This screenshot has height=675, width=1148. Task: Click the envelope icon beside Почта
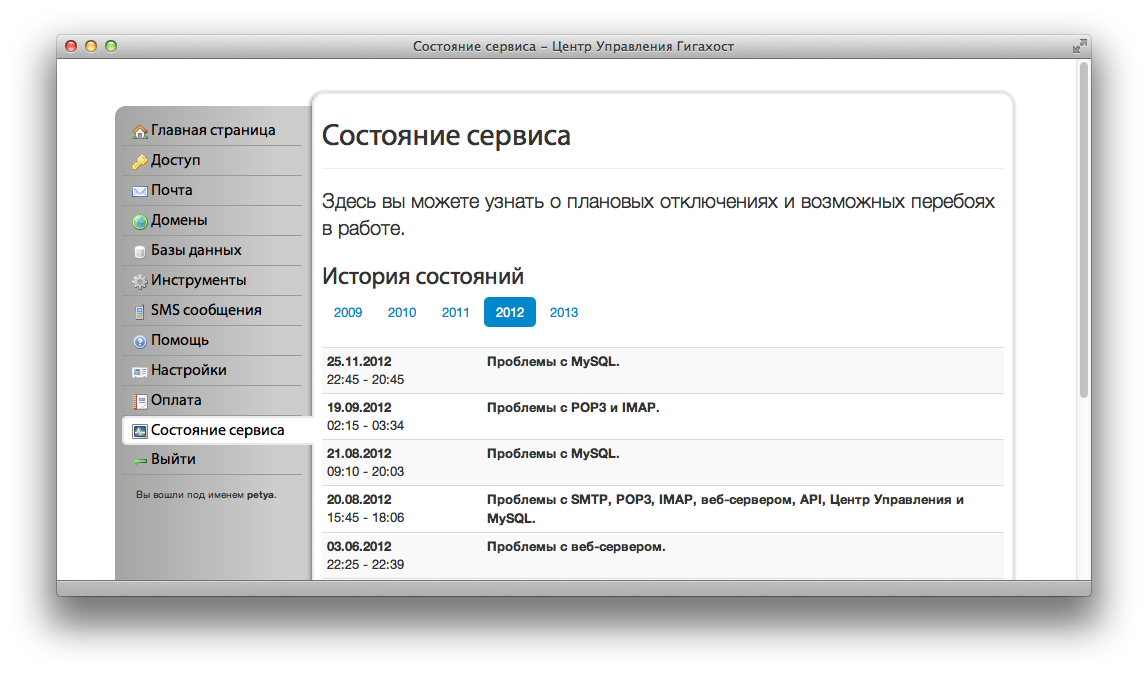[140, 191]
